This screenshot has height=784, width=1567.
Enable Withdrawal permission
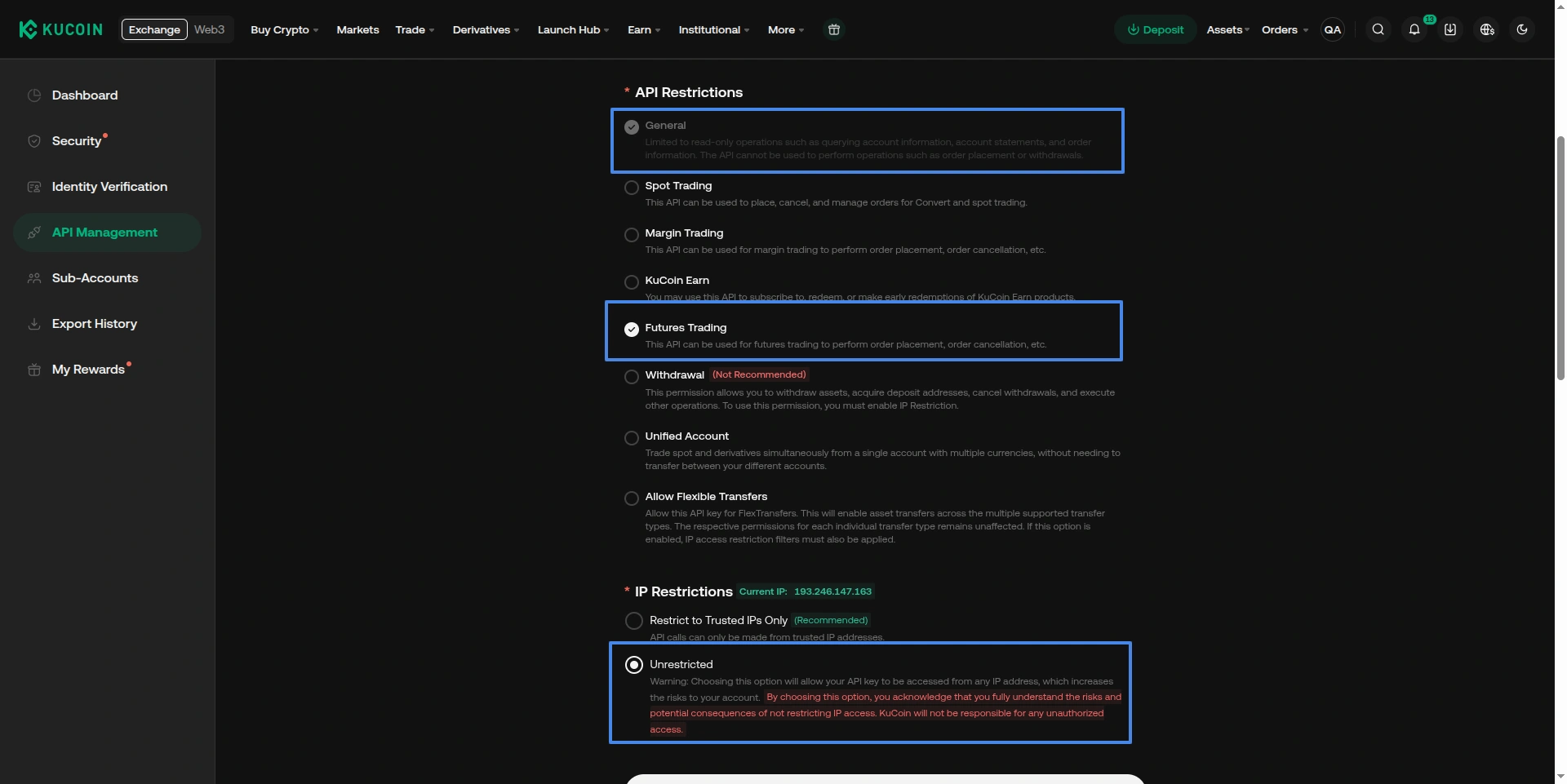click(x=632, y=377)
